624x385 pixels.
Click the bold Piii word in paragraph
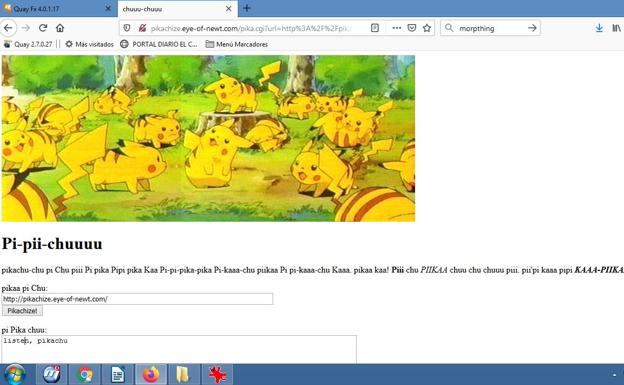click(x=398, y=270)
